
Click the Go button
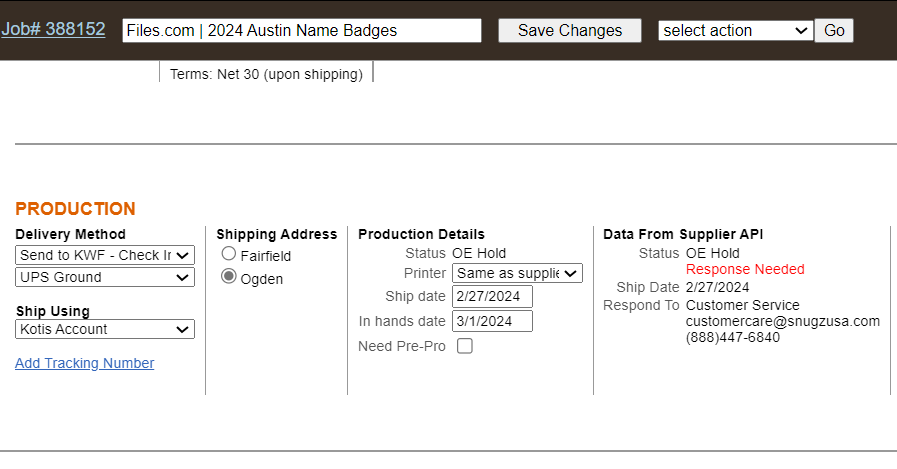(x=834, y=30)
